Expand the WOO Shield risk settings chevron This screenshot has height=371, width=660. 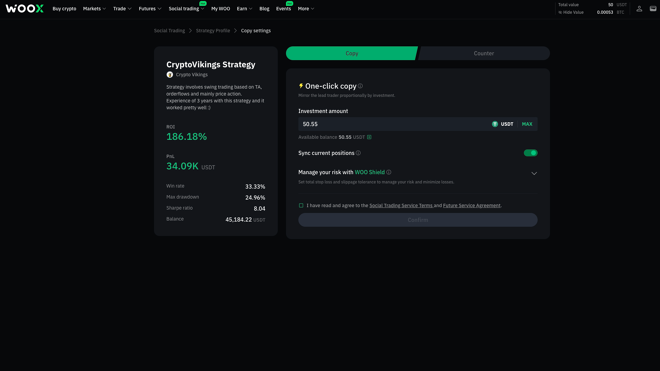pyautogui.click(x=534, y=173)
